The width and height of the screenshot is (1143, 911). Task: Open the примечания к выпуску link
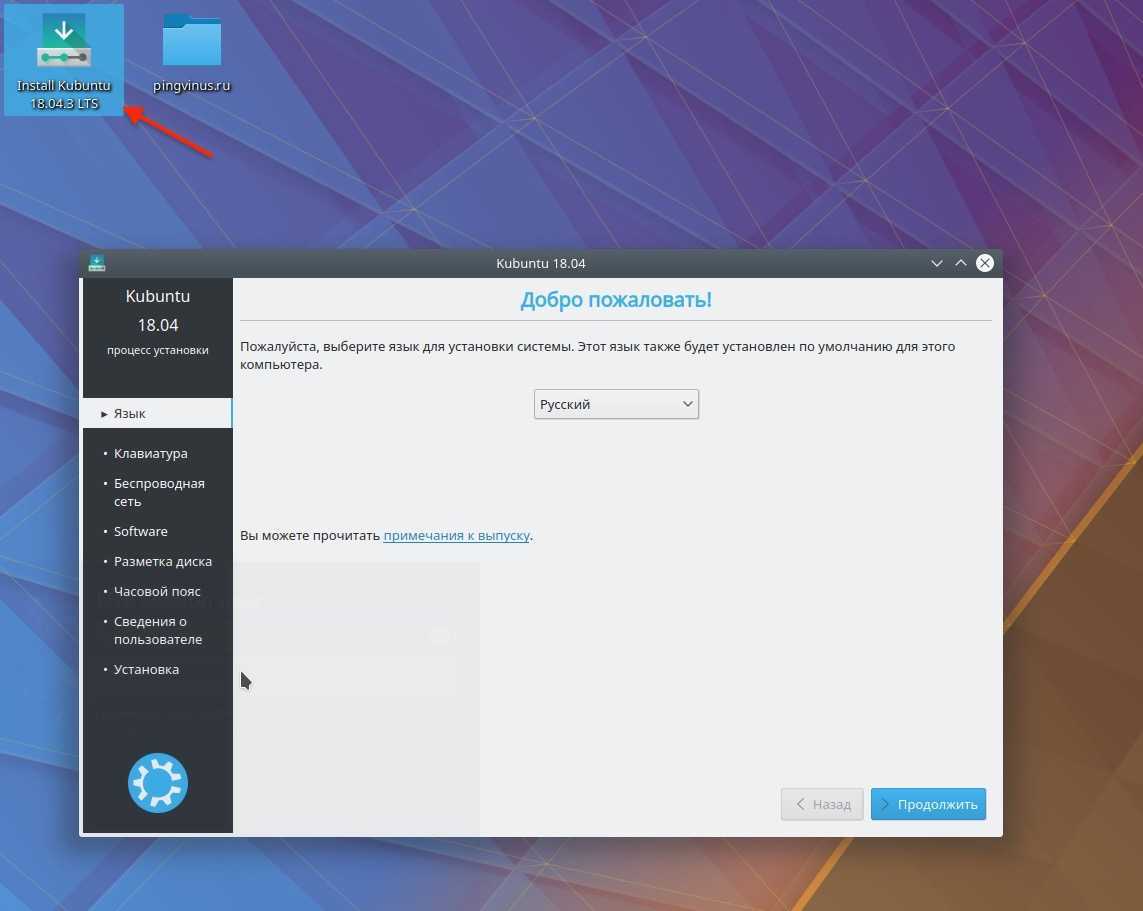point(456,535)
